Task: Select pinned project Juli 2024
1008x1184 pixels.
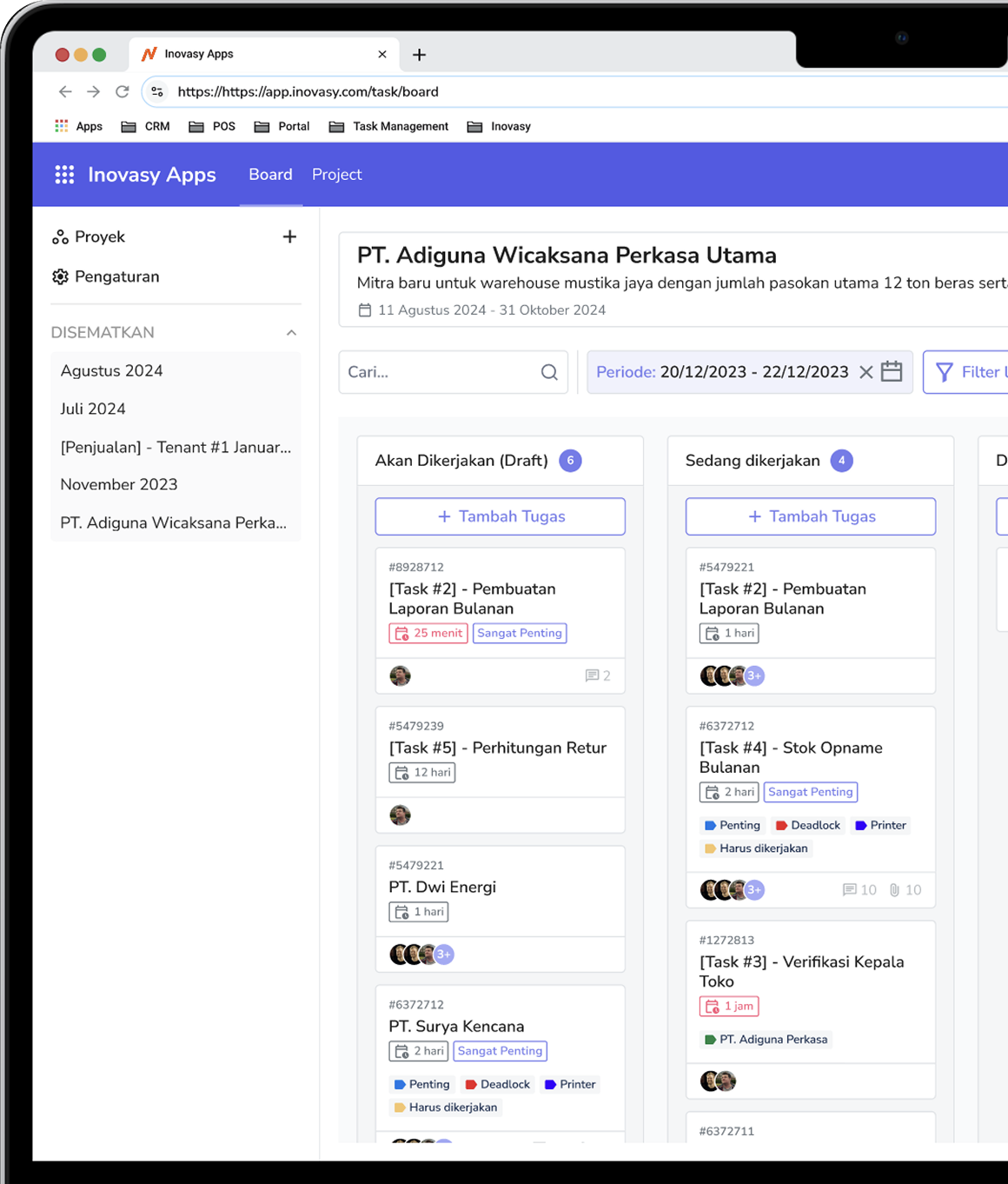Action: coord(176,409)
